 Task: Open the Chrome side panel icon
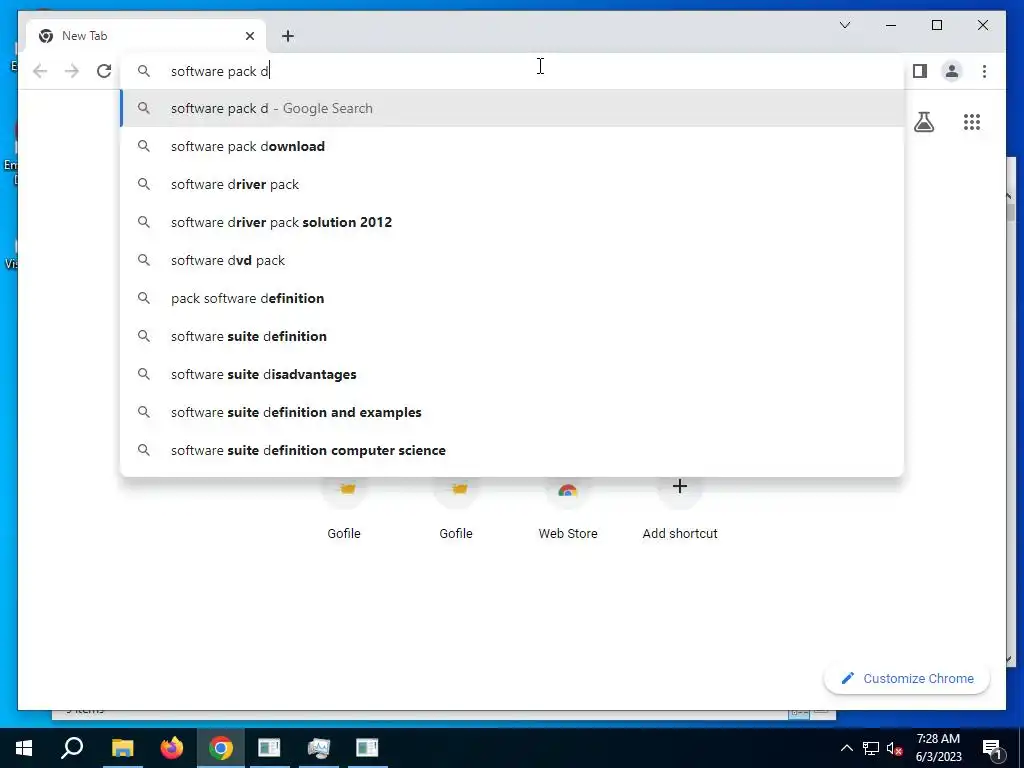[x=920, y=71]
